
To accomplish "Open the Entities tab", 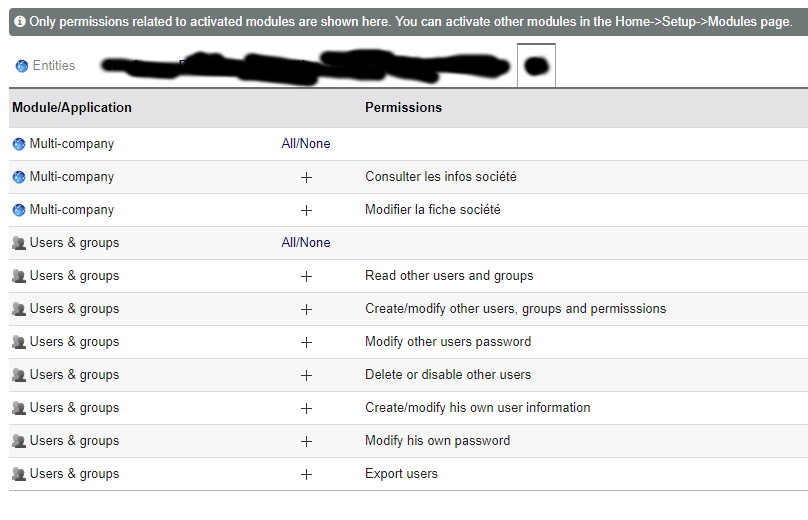I will click(x=54, y=66).
